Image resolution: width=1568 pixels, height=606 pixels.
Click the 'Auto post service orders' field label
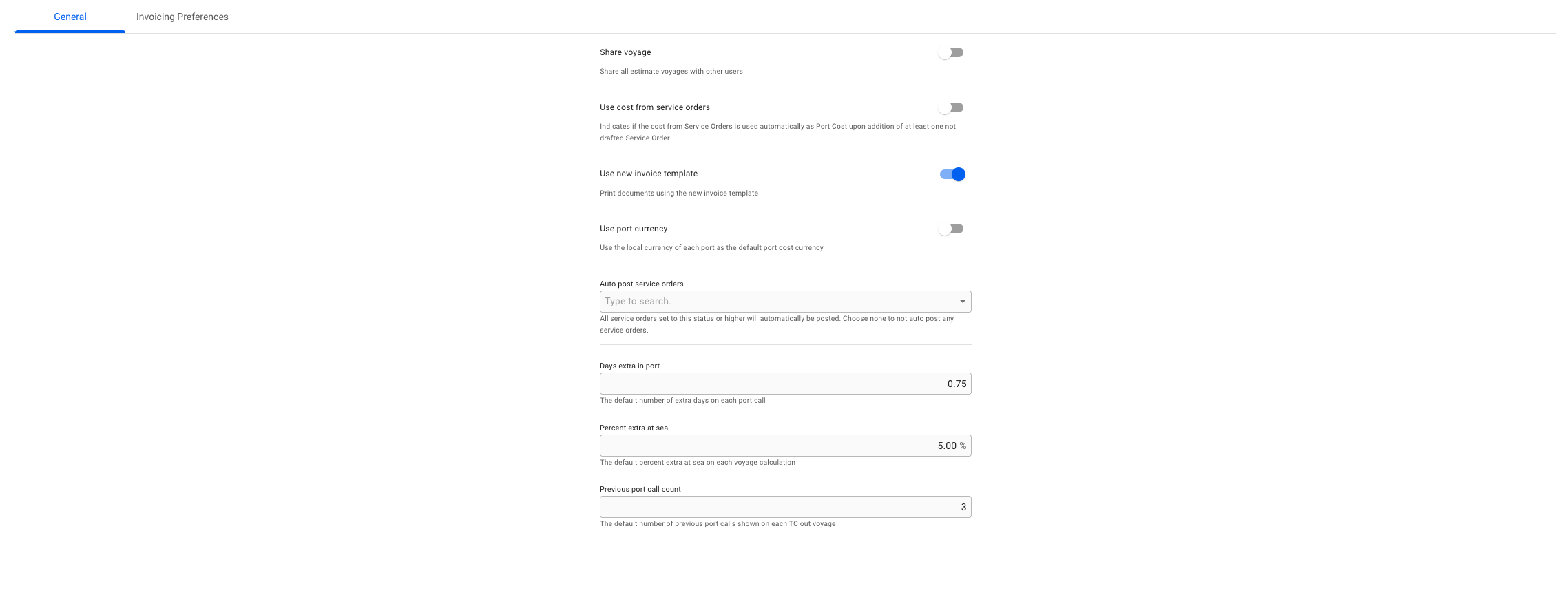pyautogui.click(x=641, y=284)
